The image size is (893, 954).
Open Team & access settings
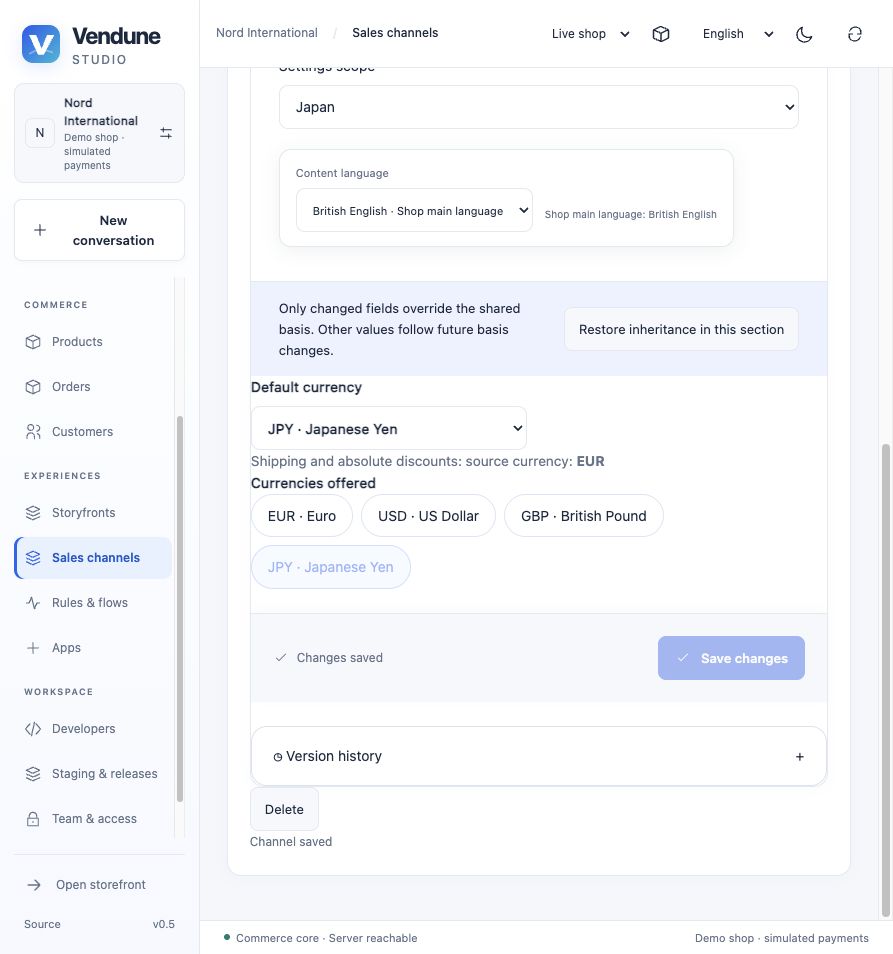click(x=93, y=819)
